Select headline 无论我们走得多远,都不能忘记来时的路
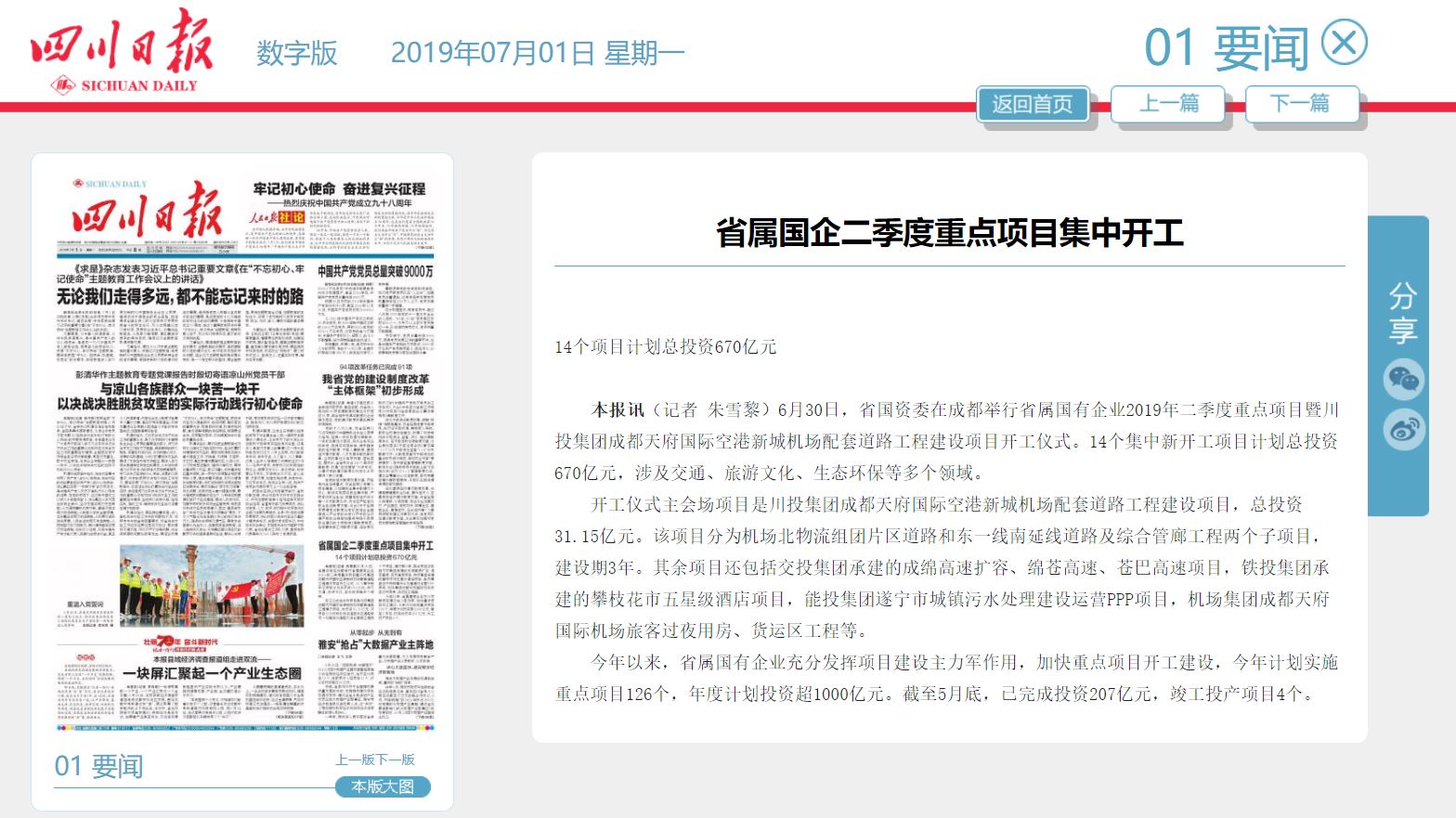 (x=180, y=296)
